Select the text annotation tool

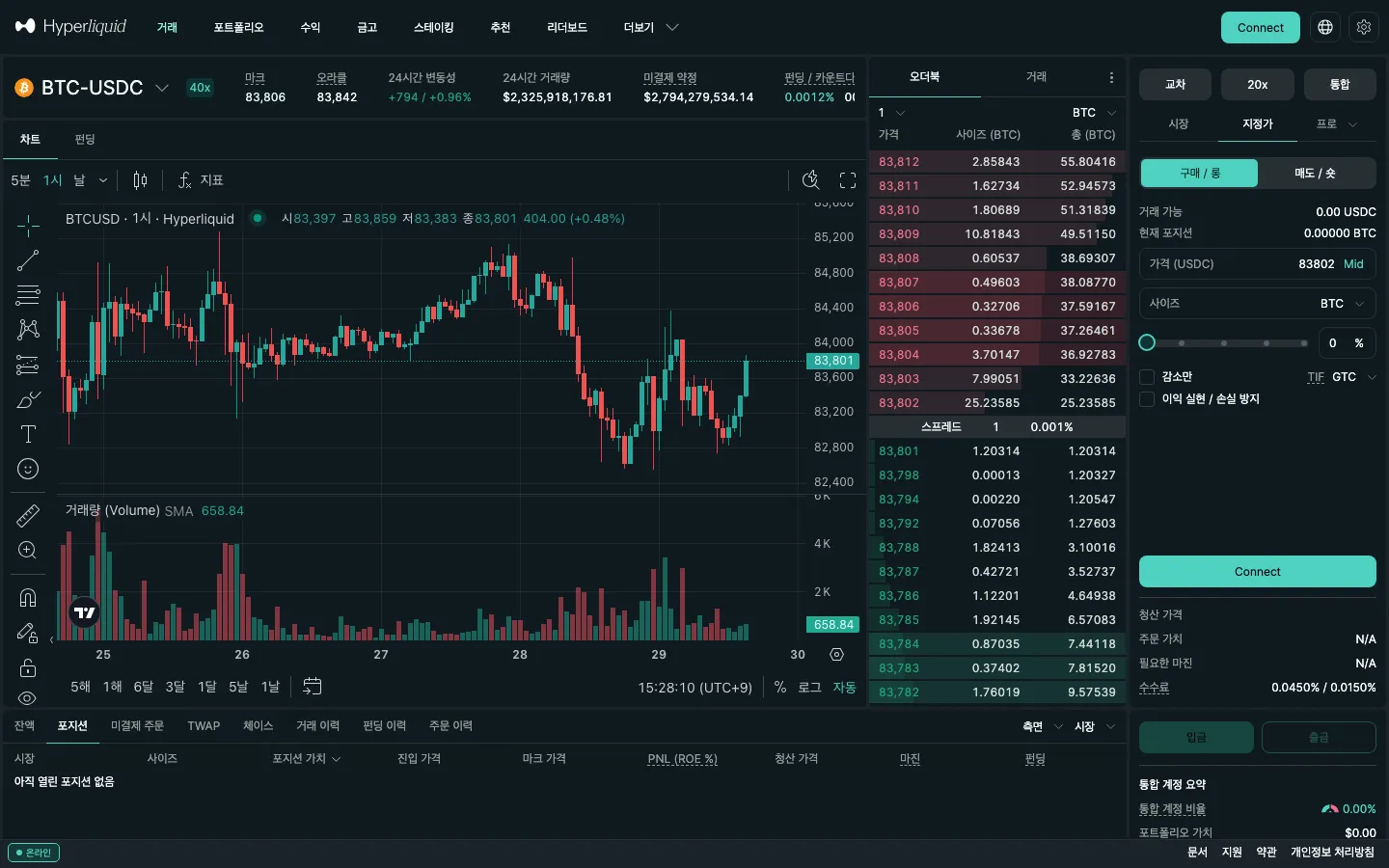28,434
